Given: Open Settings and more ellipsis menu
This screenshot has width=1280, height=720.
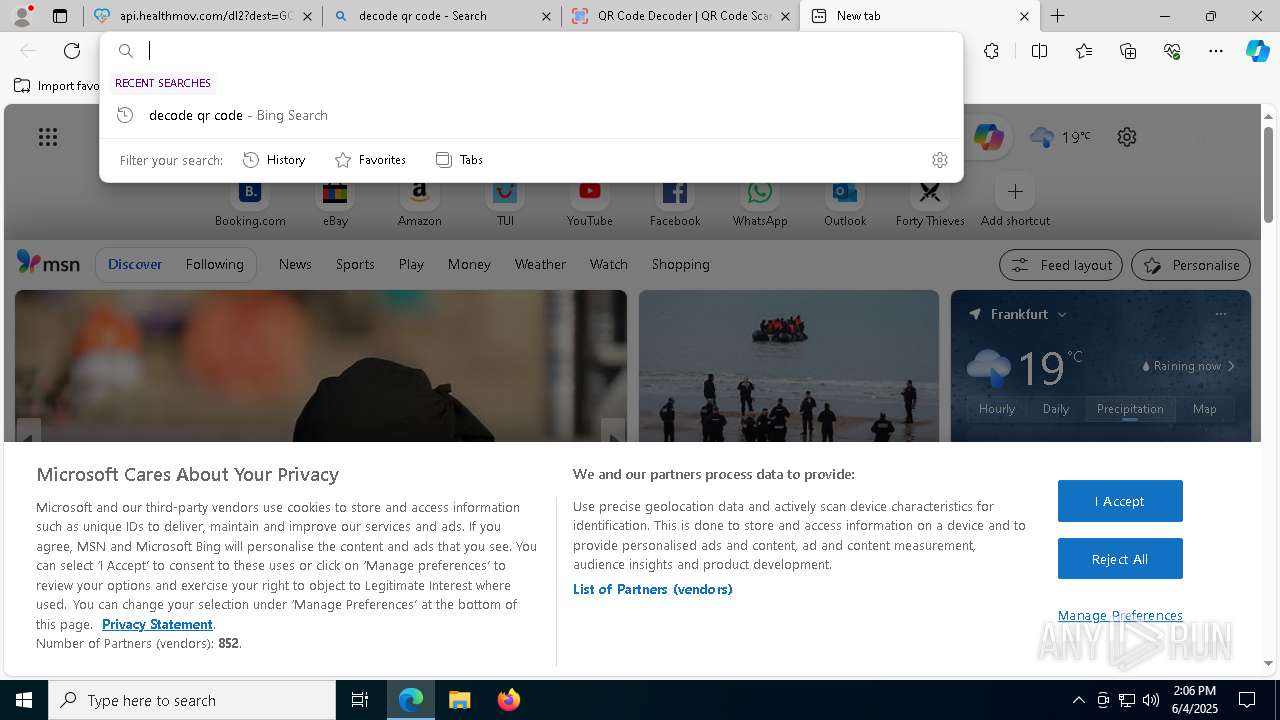Looking at the screenshot, I should (1216, 51).
